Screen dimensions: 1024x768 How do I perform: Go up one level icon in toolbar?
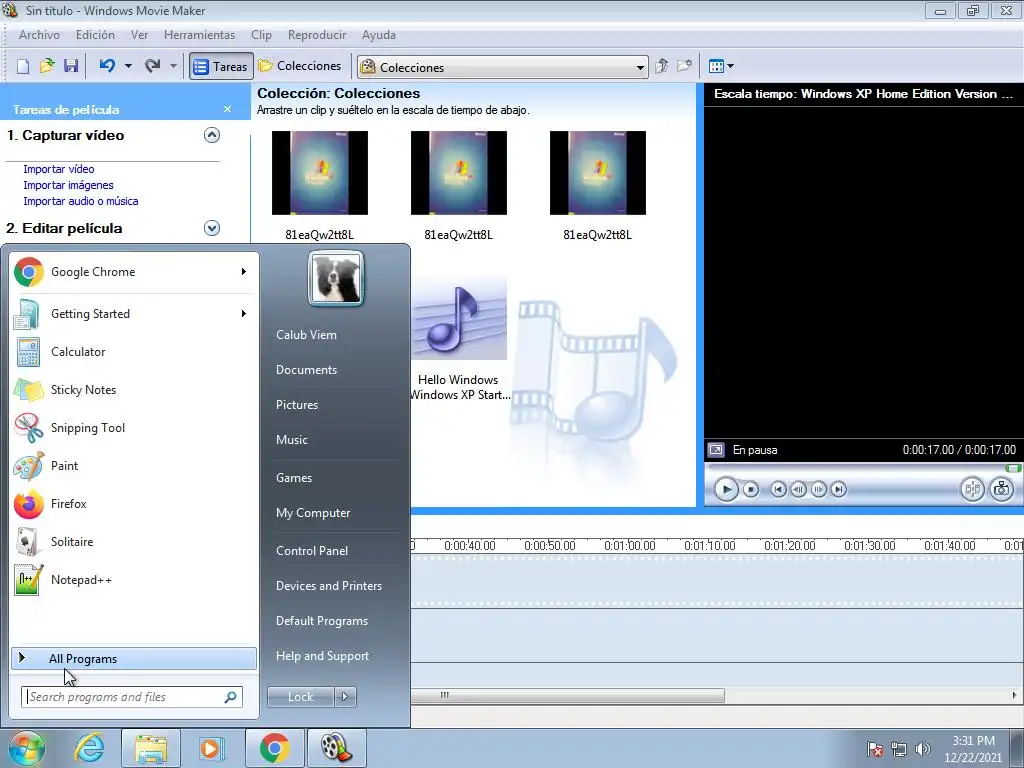click(x=662, y=66)
